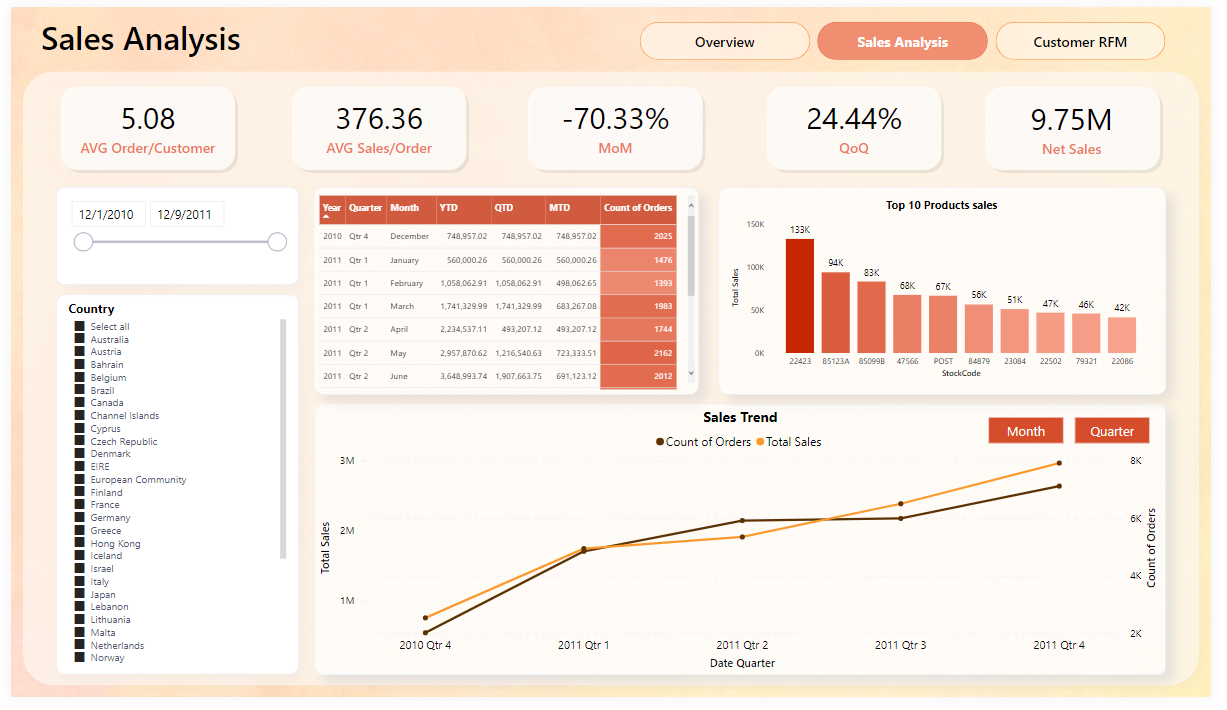Click the left handle of date slider
The image size is (1227, 710).
pos(84,242)
